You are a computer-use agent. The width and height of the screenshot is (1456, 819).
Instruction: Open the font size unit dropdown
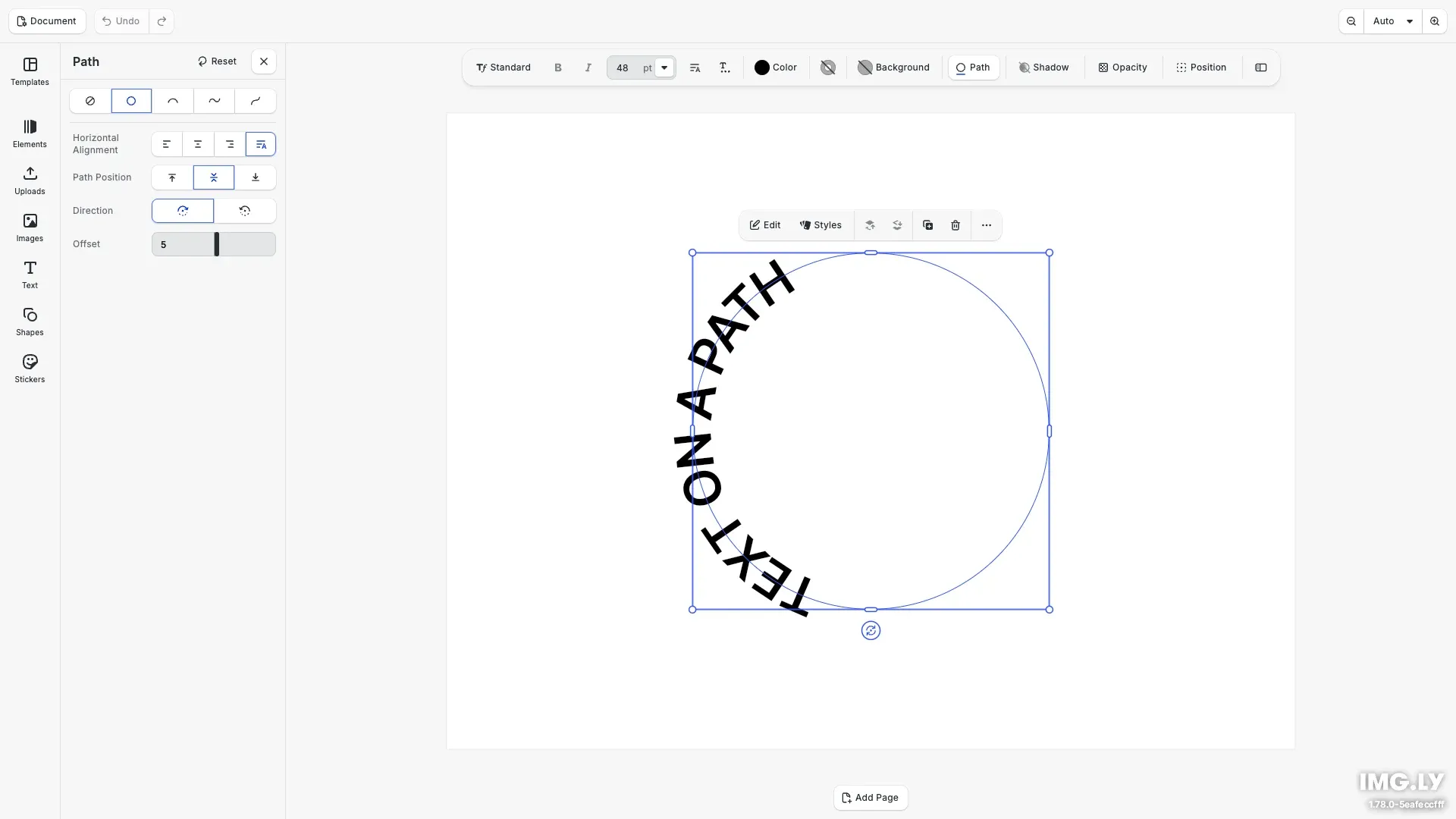(x=664, y=67)
